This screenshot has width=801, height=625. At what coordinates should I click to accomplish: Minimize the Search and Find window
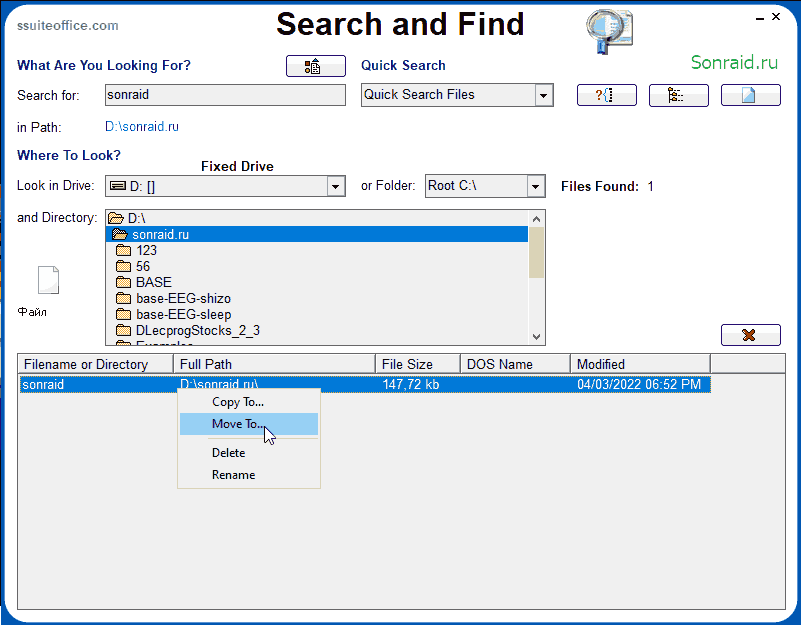[x=760, y=18]
